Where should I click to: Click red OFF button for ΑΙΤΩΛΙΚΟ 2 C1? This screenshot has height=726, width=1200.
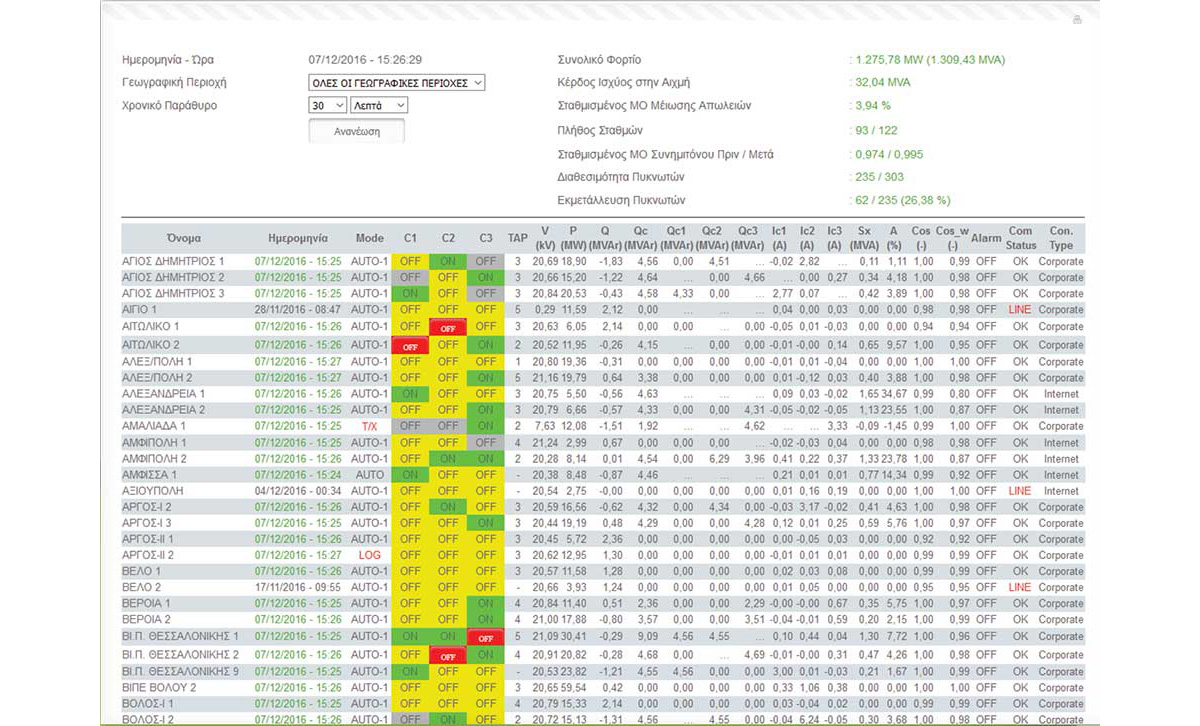(x=408, y=346)
